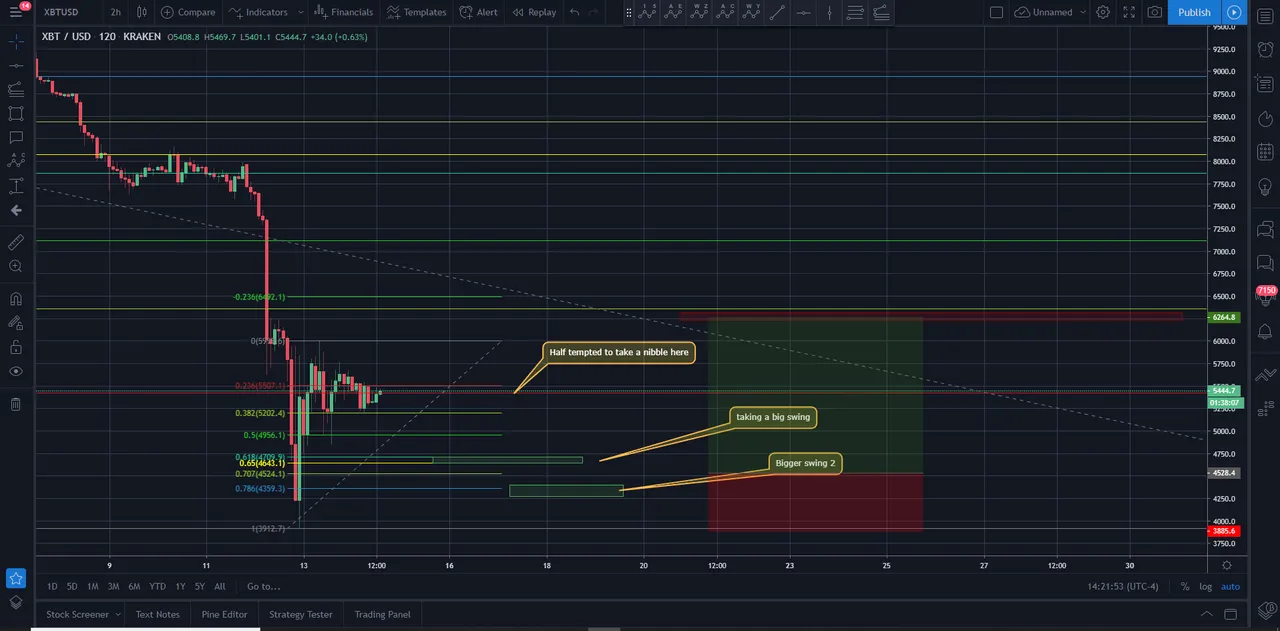Select Horizontal Line tool in favorites bar
Image resolution: width=1280 pixels, height=631 pixels.
[803, 12]
